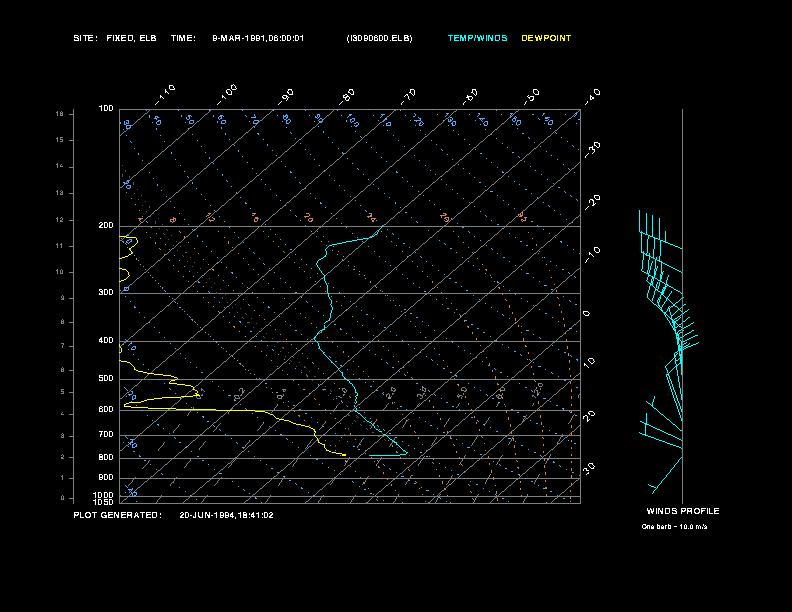
Task: Click the -10 temperature label on right edge
Action: pyautogui.click(x=592, y=254)
